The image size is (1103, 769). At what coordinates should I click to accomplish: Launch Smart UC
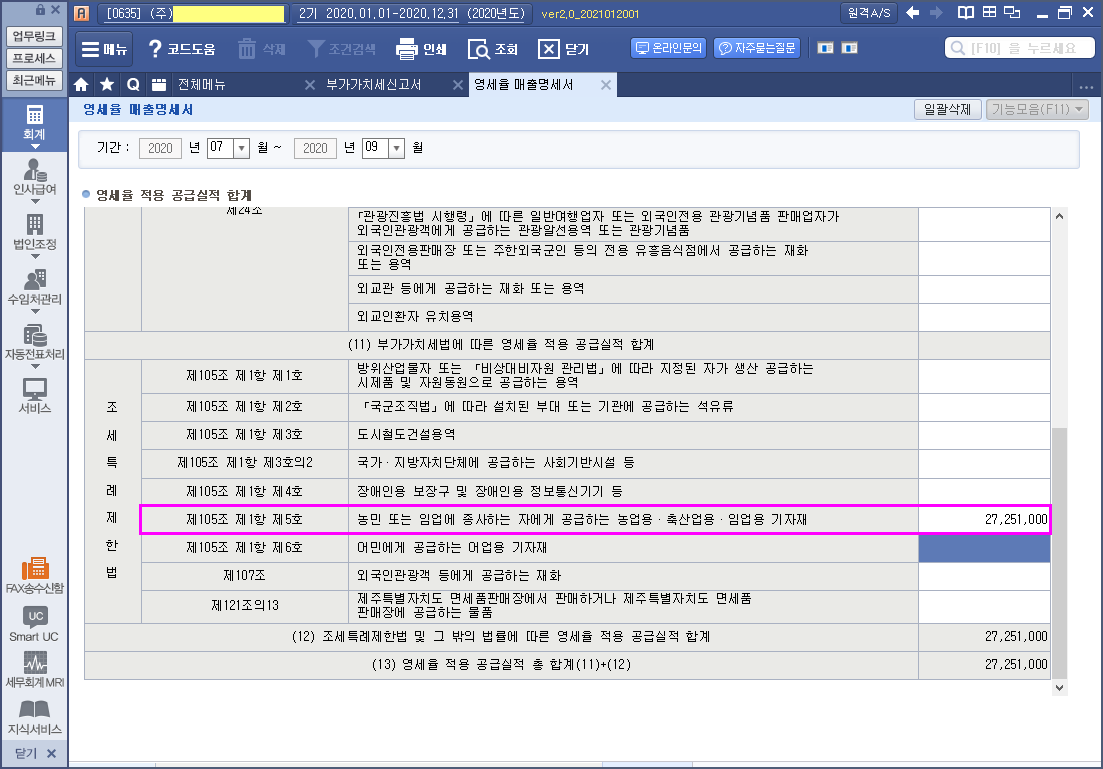[x=34, y=624]
